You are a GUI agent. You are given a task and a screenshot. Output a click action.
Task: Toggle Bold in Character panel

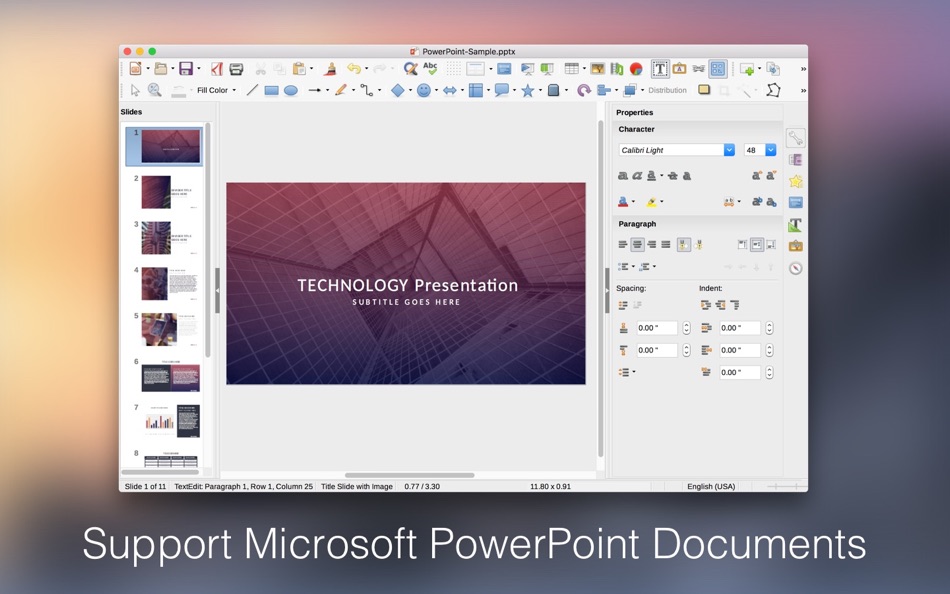coord(622,176)
